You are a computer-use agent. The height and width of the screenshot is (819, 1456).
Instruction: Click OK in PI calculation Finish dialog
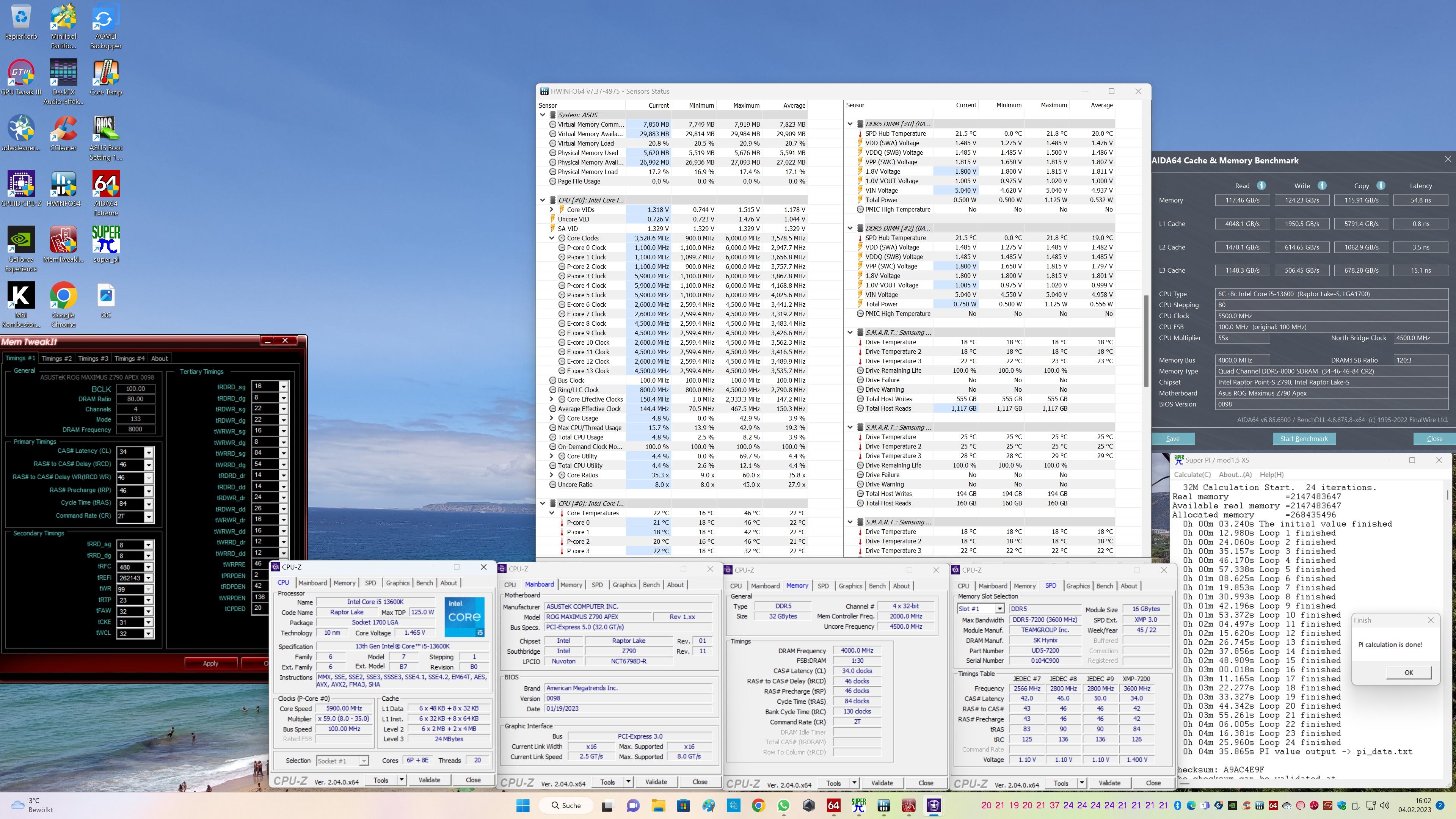[x=1408, y=673]
